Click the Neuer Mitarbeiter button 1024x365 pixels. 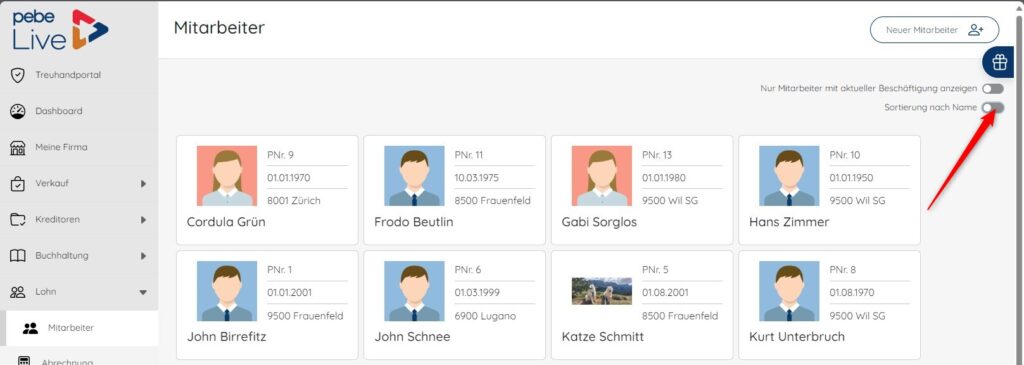[x=934, y=30]
